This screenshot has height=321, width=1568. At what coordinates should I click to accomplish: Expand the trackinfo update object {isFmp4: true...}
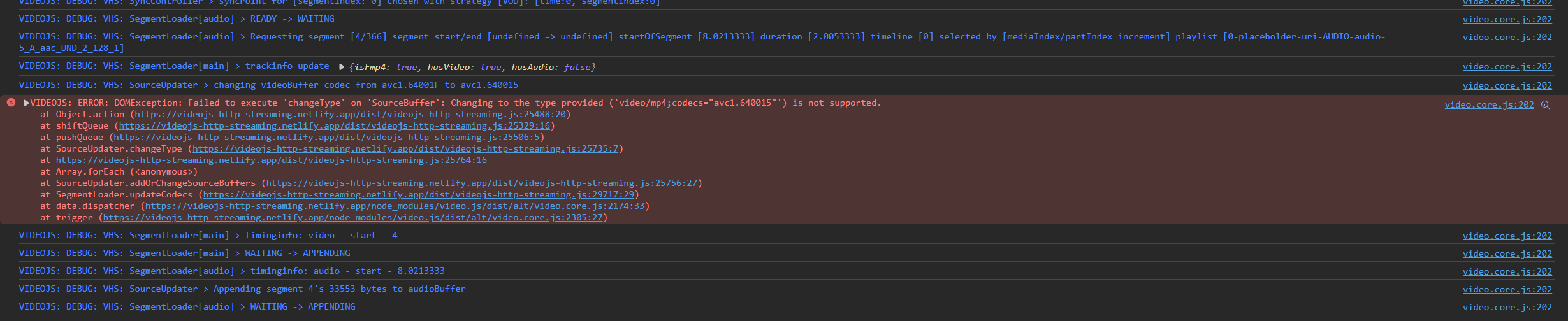pyautogui.click(x=342, y=67)
